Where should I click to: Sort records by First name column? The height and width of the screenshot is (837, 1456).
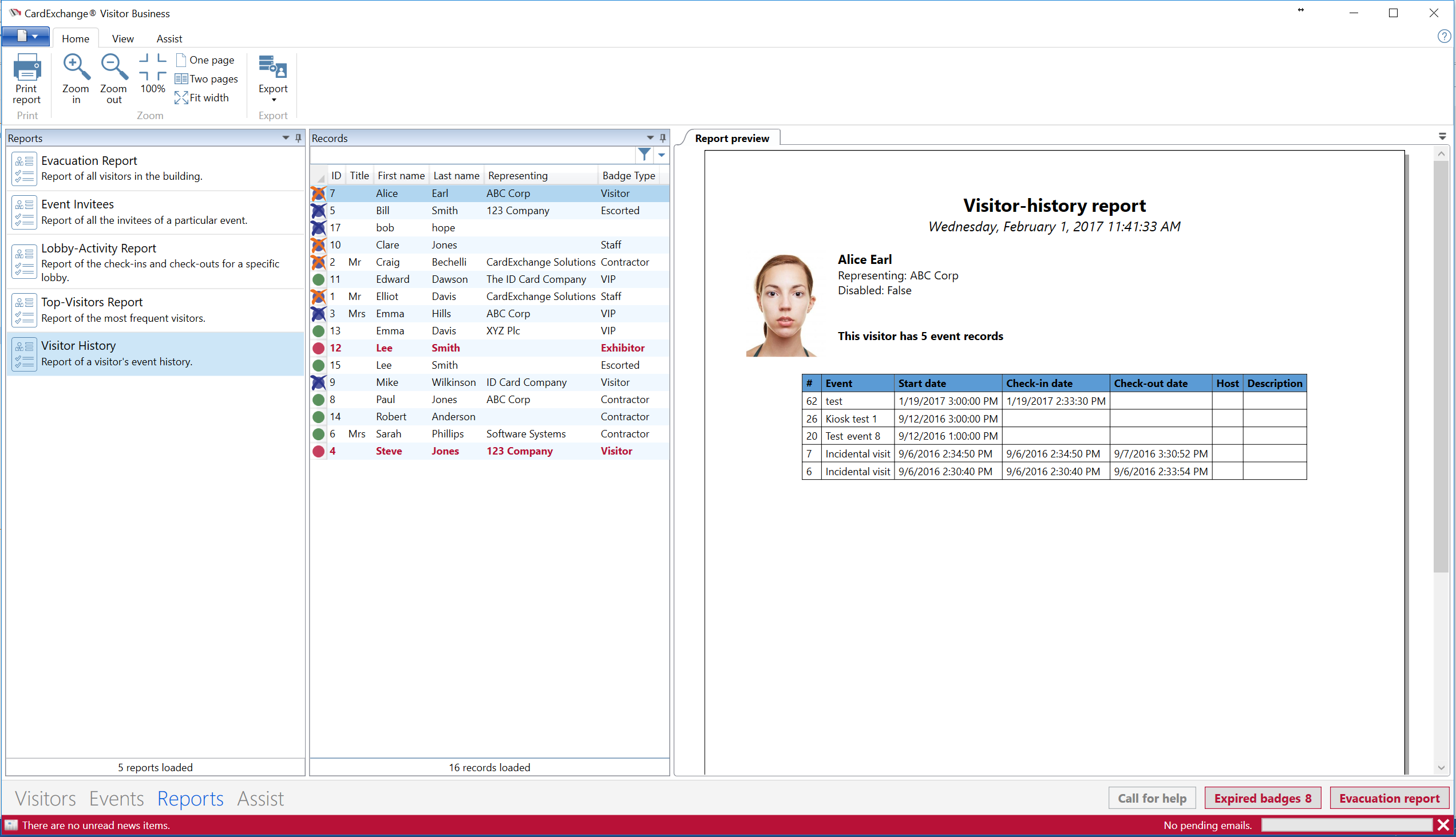[x=401, y=176]
